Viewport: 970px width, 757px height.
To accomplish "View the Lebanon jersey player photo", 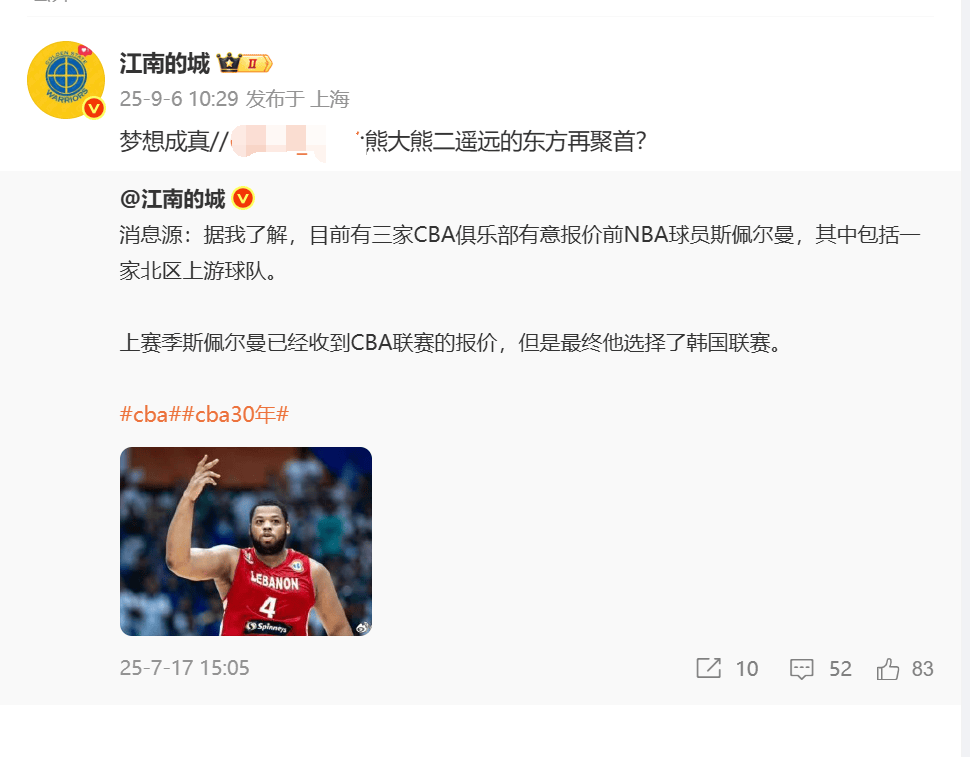I will (x=246, y=541).
